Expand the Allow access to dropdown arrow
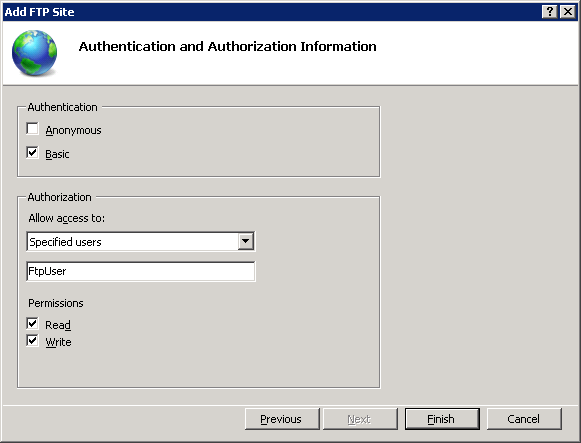This screenshot has width=581, height=443. (x=245, y=242)
